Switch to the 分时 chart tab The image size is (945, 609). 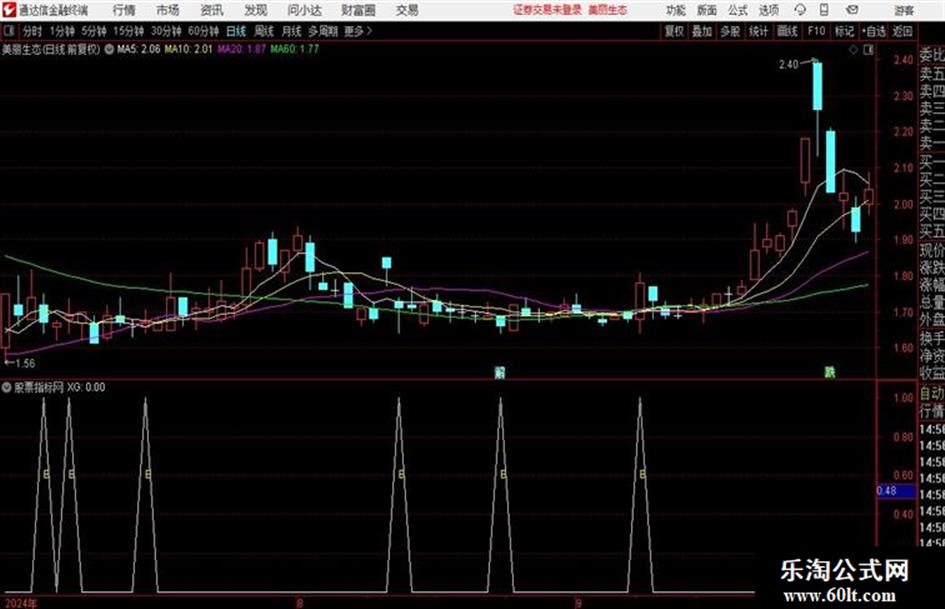click(x=33, y=31)
